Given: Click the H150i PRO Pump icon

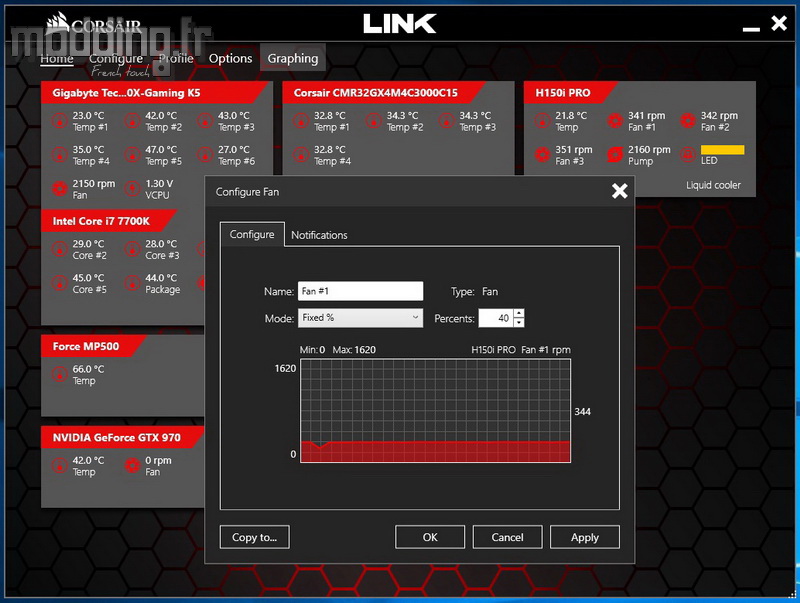Looking at the screenshot, I should tap(615, 155).
